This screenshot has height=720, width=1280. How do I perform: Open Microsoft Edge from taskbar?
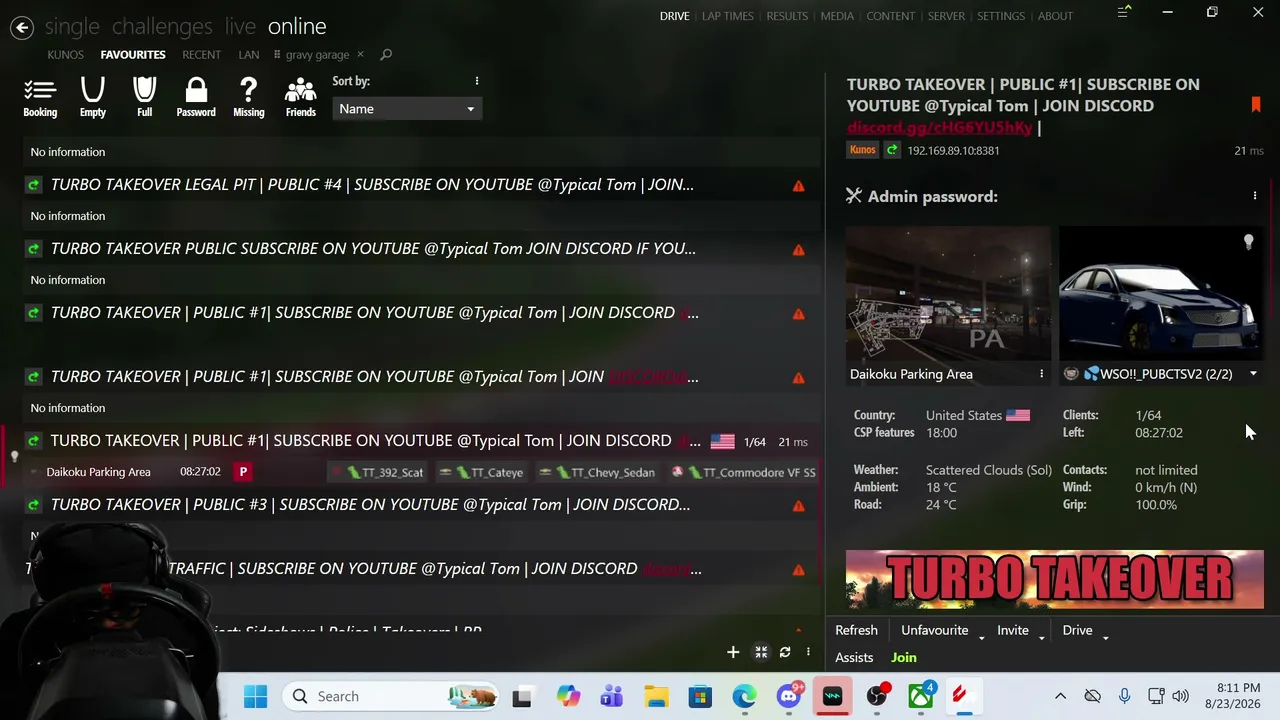745,696
